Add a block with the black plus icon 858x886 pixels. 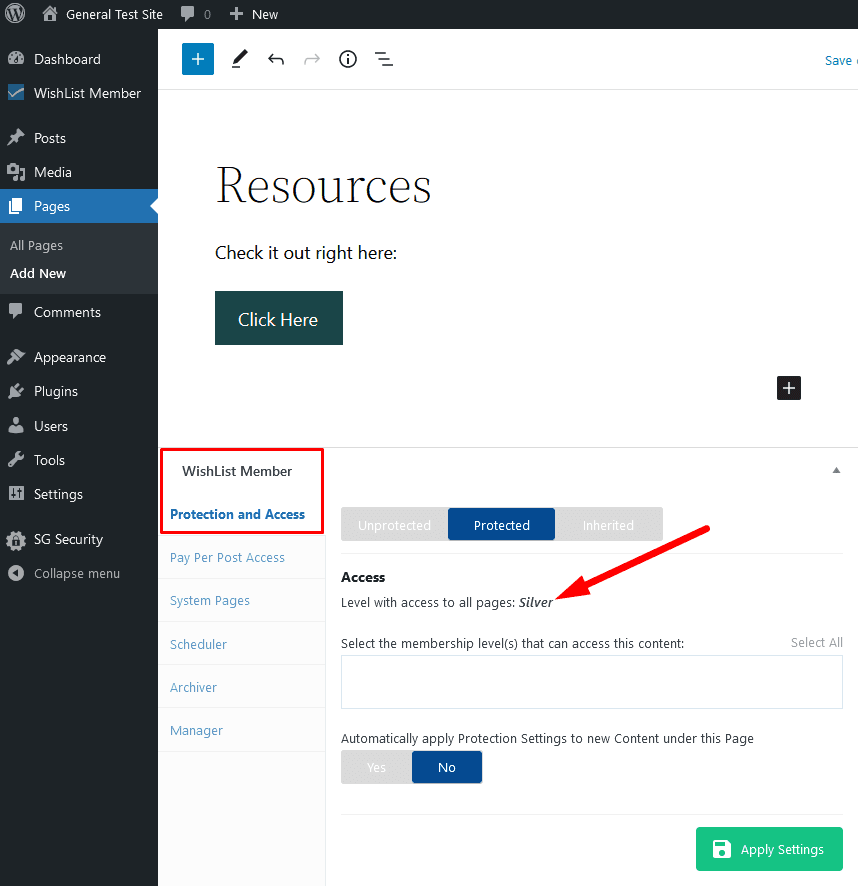[x=788, y=388]
